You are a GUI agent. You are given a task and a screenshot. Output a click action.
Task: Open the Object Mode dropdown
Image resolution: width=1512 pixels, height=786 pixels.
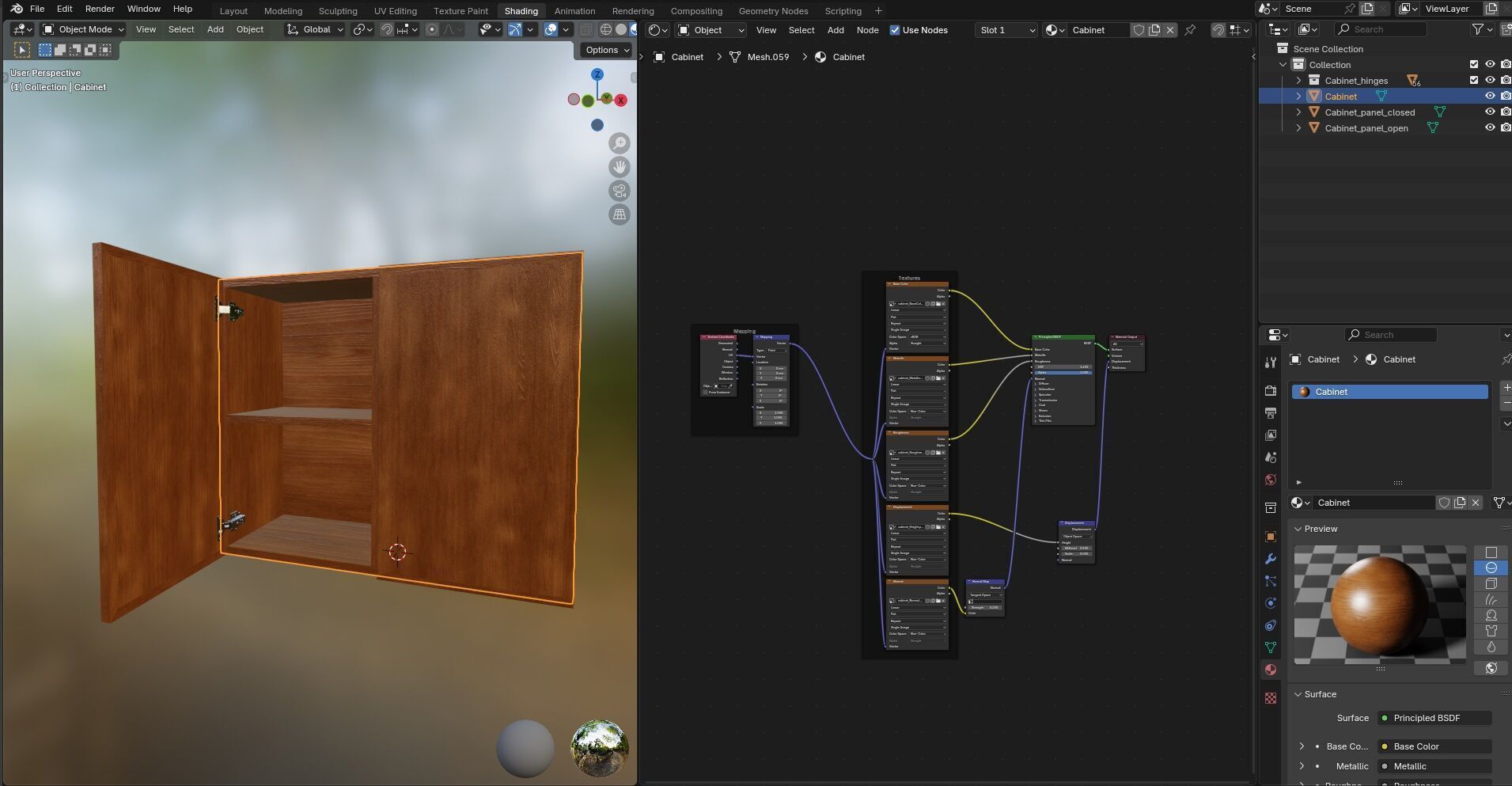pos(83,29)
